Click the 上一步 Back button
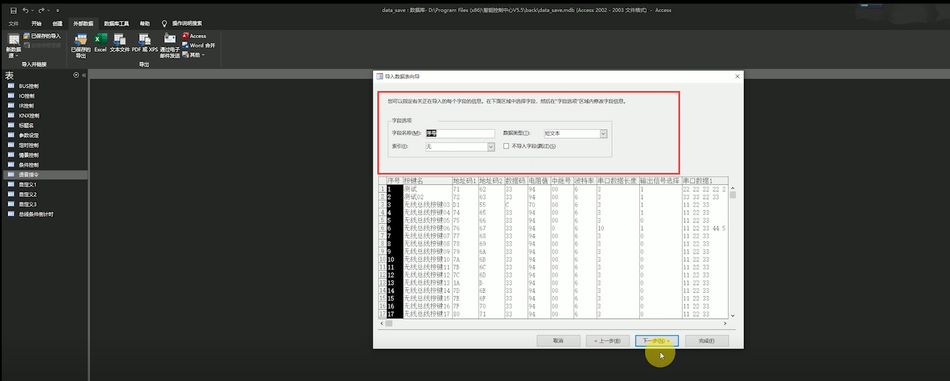 [608, 341]
